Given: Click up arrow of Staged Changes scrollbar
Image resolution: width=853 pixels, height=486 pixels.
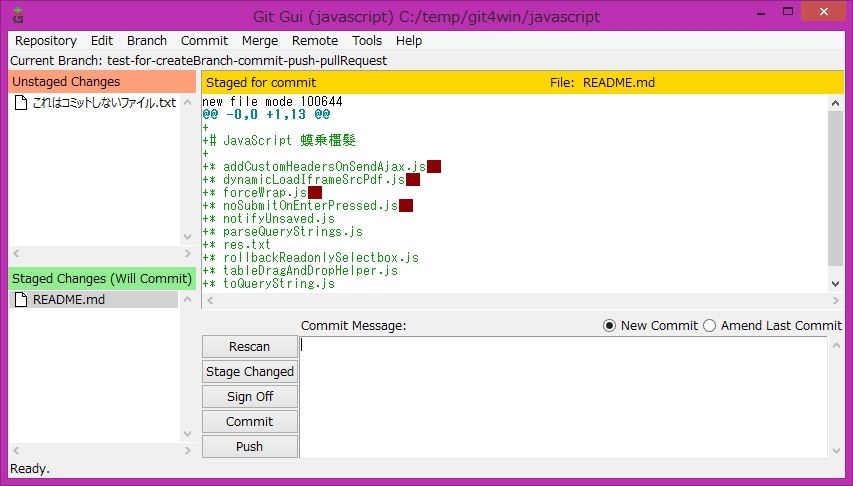Looking at the screenshot, I should point(188,299).
